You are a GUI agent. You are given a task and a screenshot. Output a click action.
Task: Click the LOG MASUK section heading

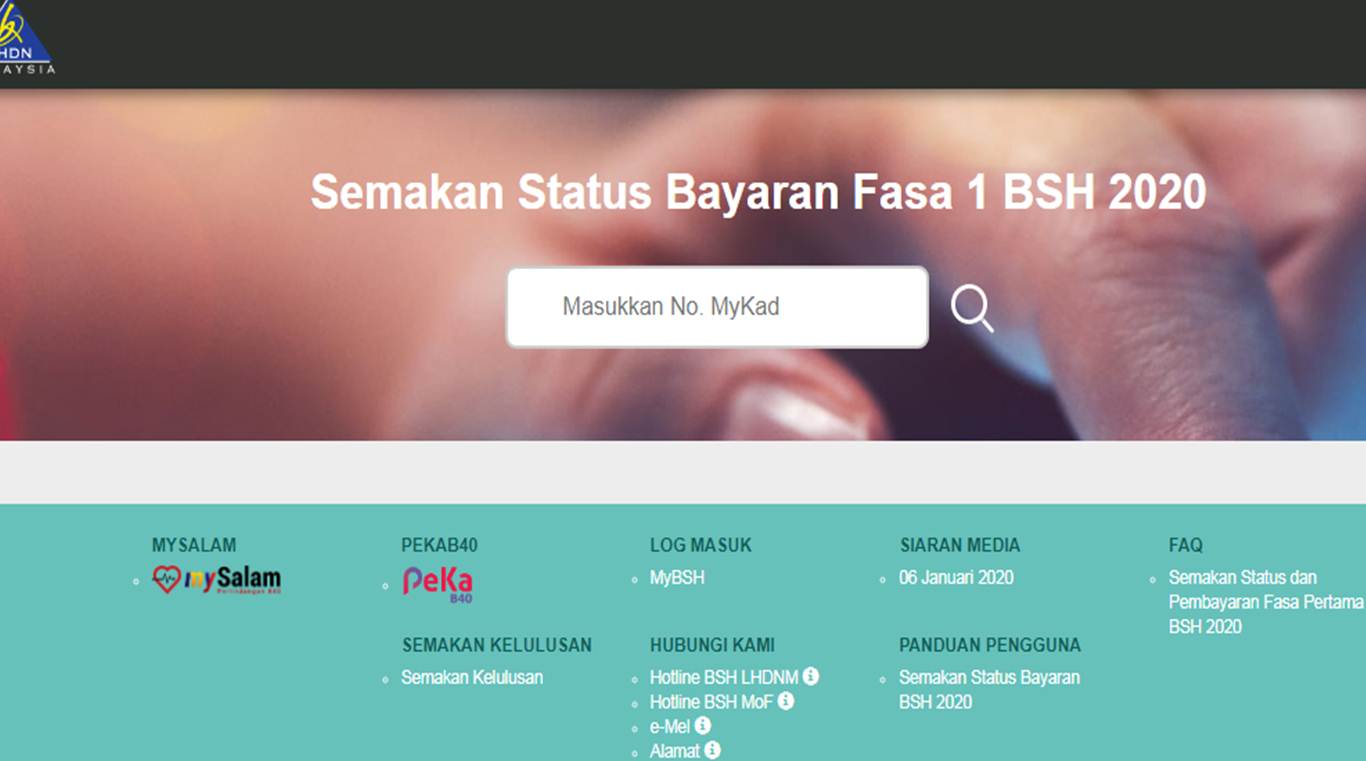tap(700, 546)
